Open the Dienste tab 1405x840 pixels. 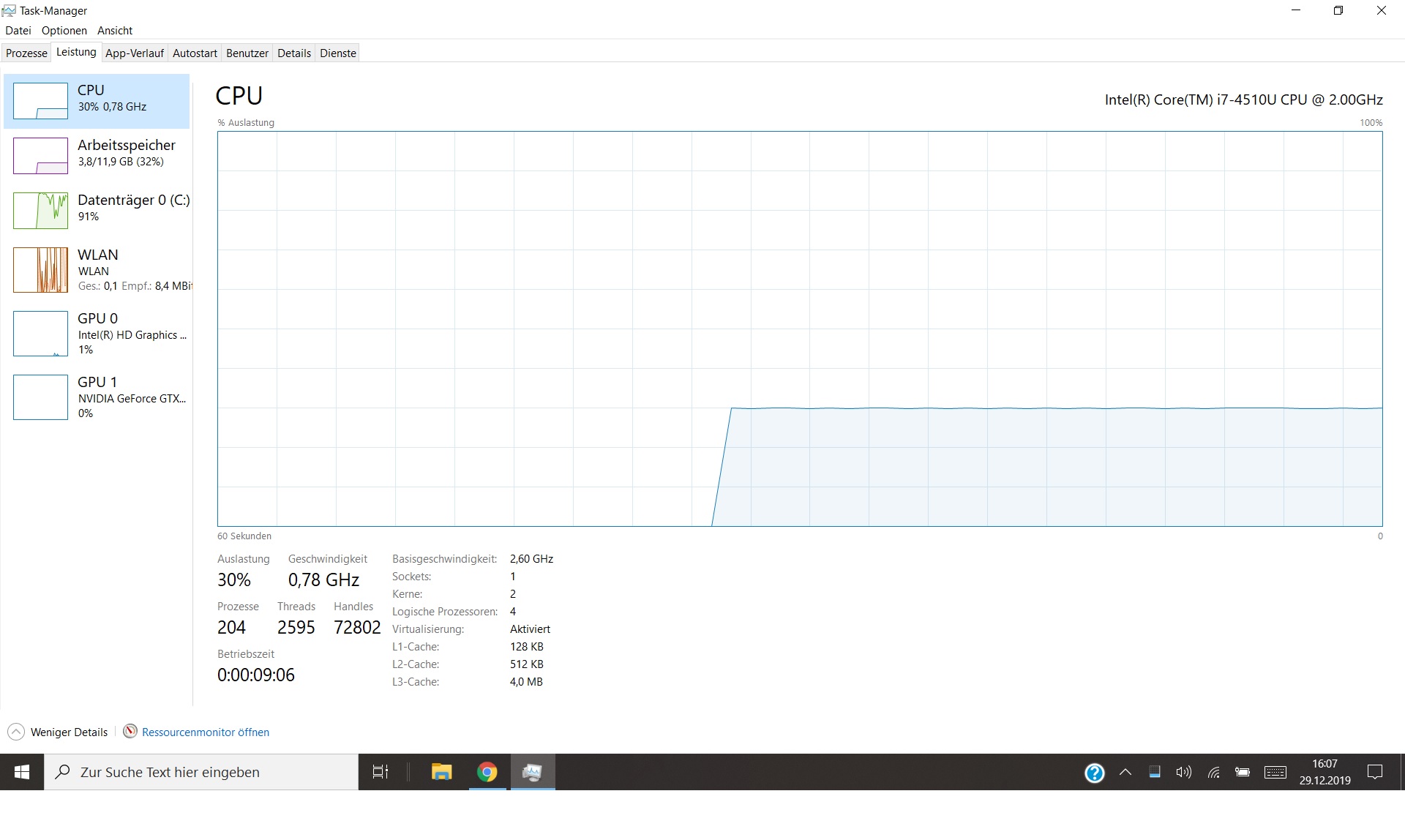338,53
